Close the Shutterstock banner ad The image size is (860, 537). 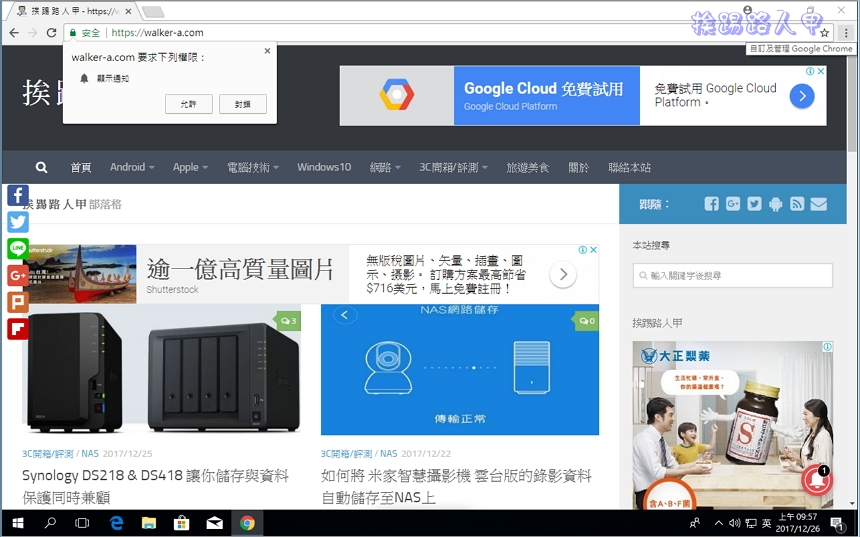593,250
